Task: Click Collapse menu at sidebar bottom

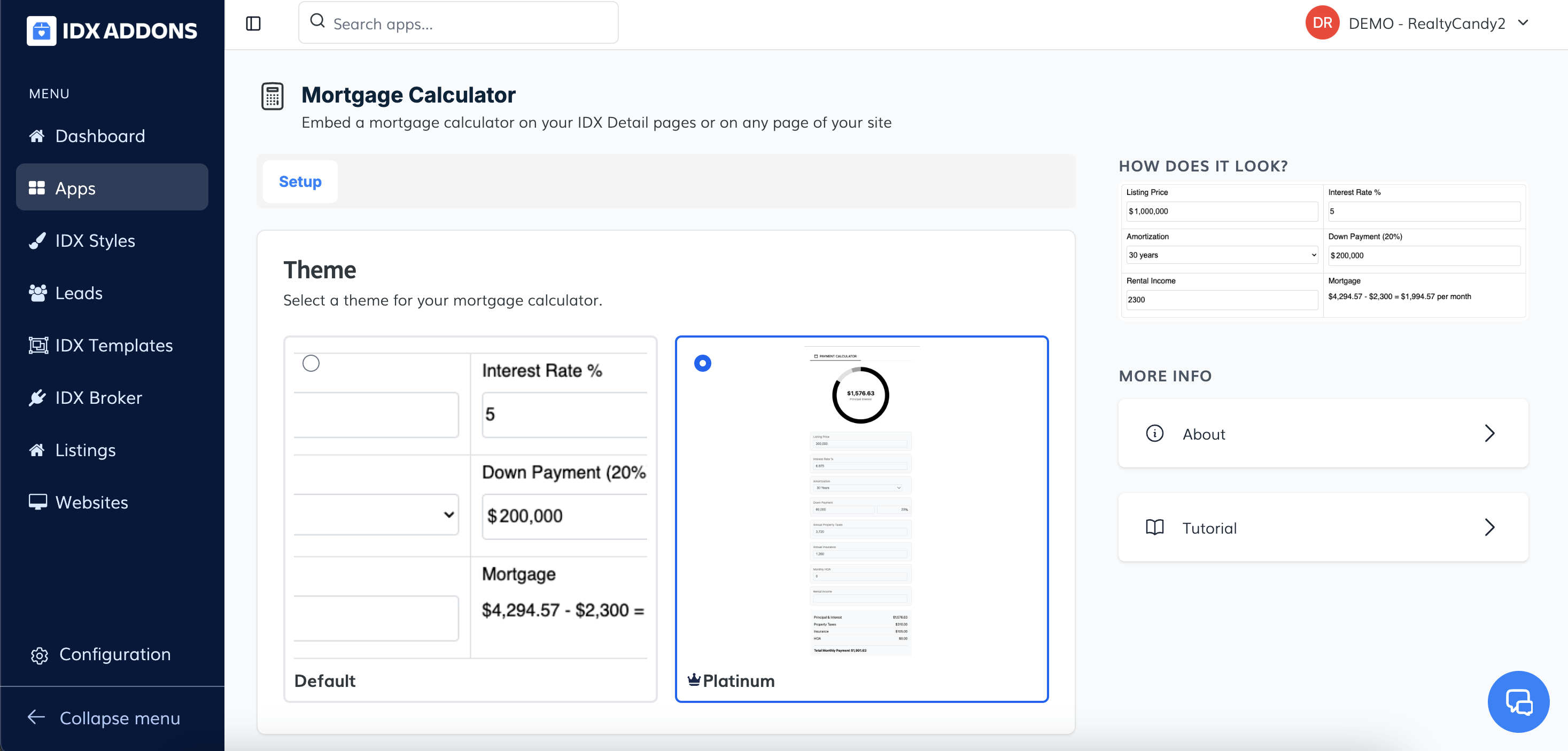Action: coord(119,718)
